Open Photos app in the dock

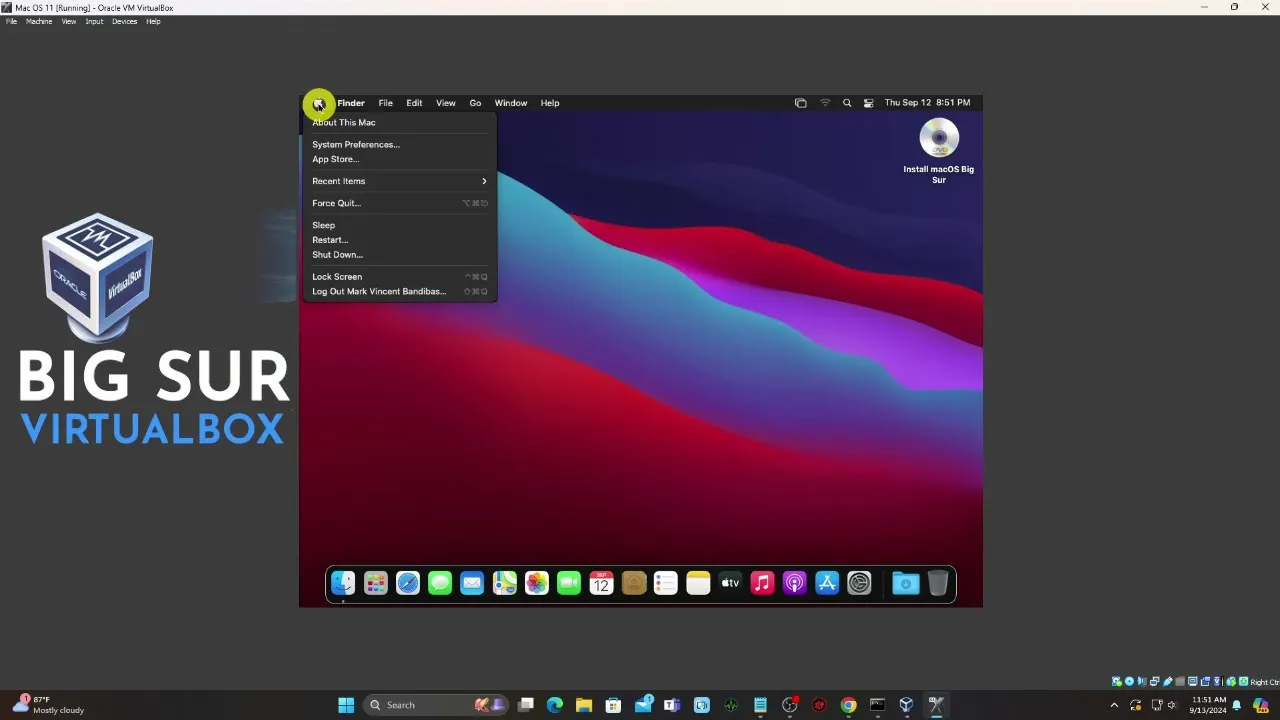[x=537, y=583]
